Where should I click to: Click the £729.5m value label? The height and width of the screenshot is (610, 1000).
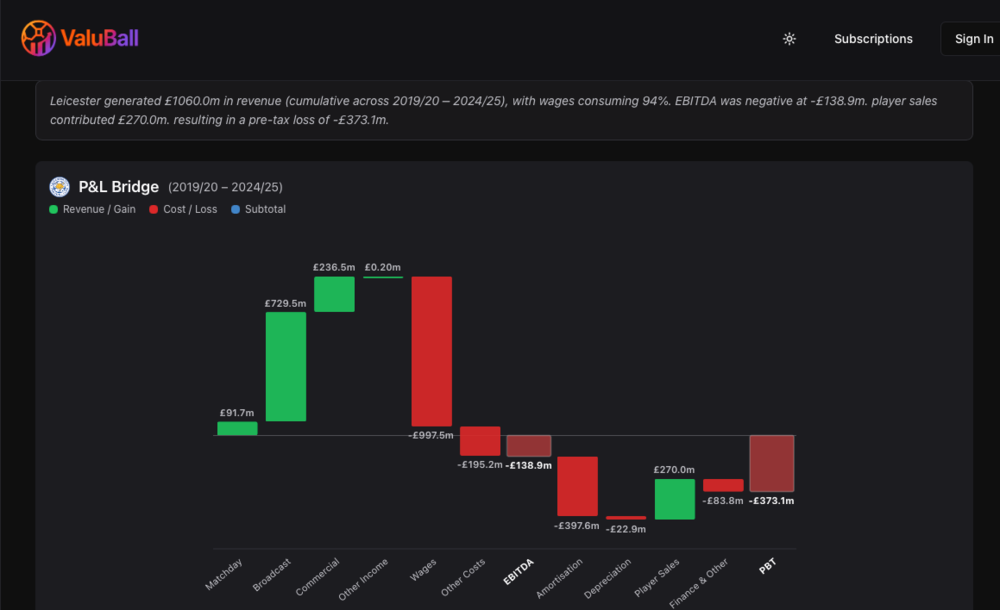click(x=285, y=304)
